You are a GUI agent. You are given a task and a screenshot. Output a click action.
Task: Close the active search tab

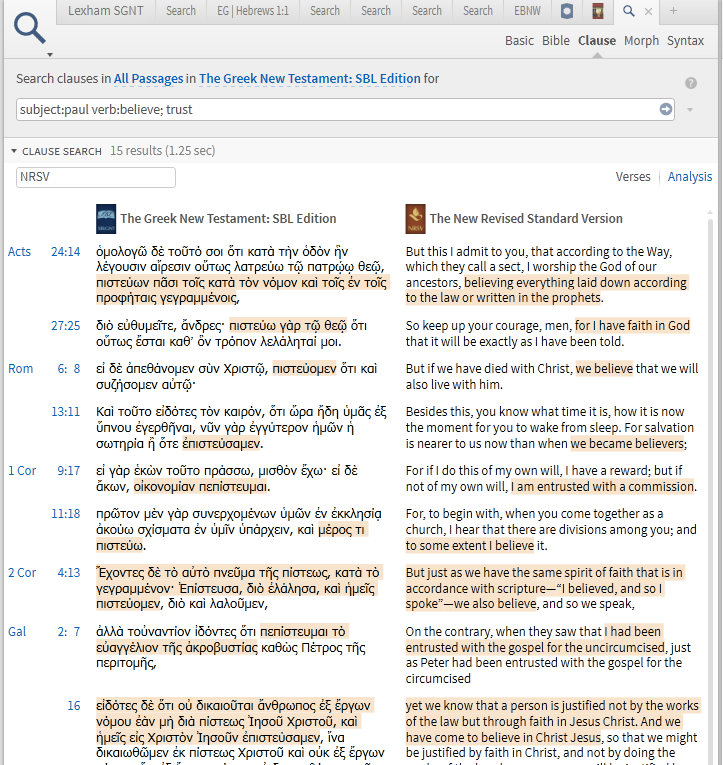tap(648, 12)
